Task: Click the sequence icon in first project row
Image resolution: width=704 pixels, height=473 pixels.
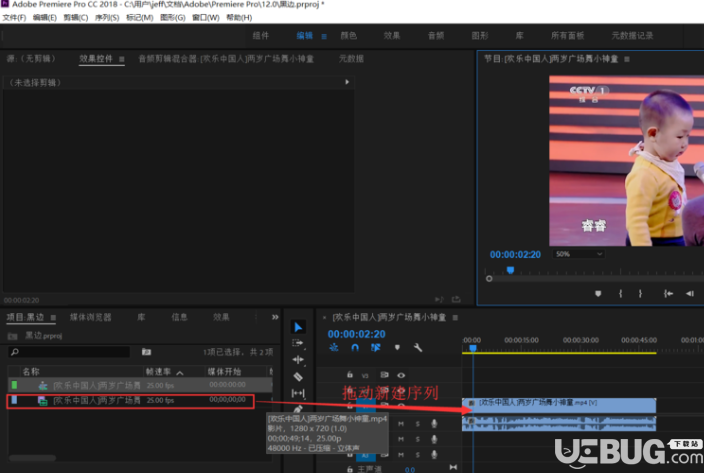Action: point(43,385)
